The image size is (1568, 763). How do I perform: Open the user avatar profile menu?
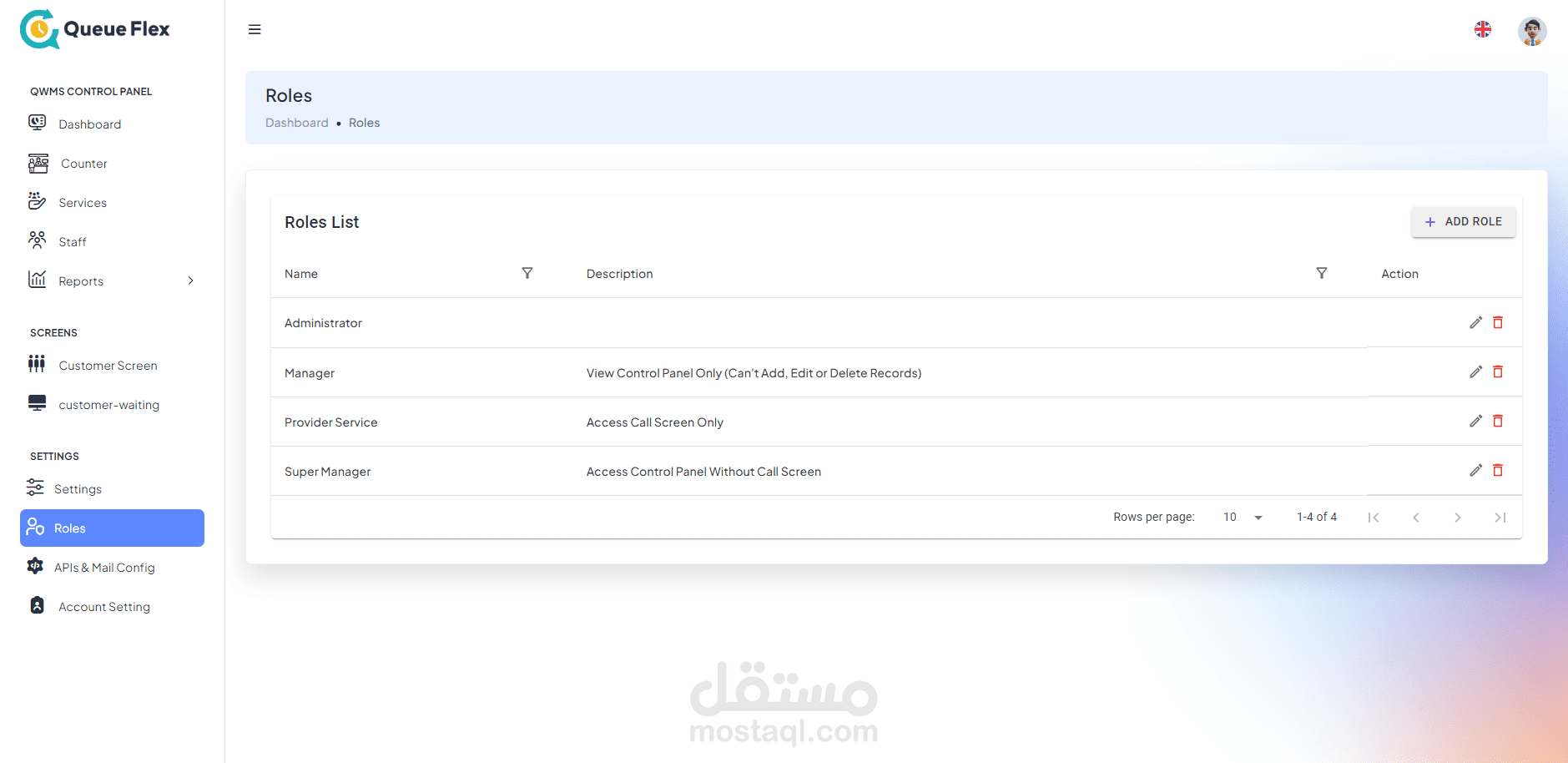point(1532,31)
